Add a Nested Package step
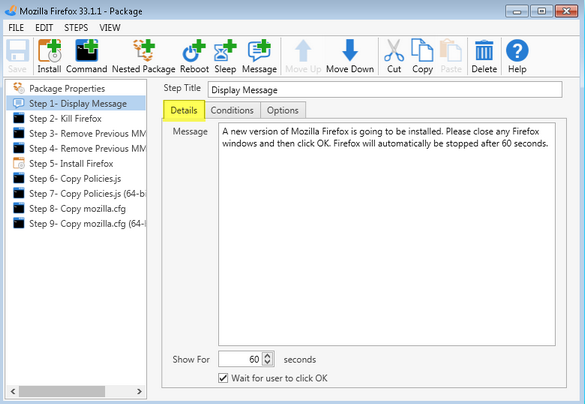Viewport: 585px width, 404px height. click(144, 56)
